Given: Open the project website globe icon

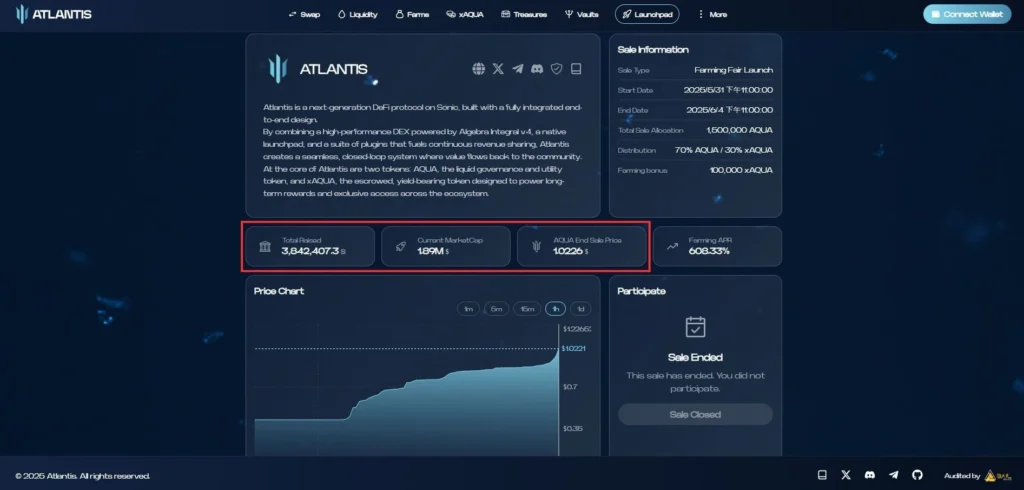Looking at the screenshot, I should tap(479, 69).
